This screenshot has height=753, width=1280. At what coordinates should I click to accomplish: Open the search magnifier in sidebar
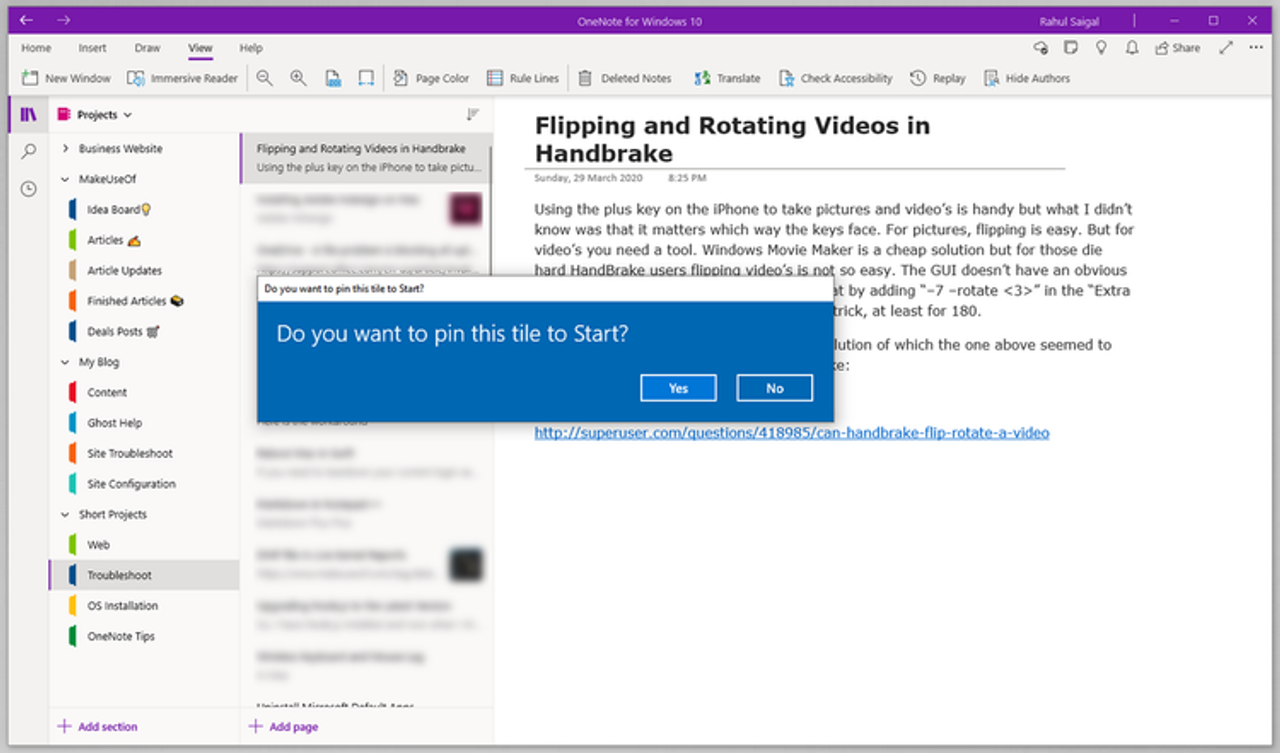coord(28,151)
